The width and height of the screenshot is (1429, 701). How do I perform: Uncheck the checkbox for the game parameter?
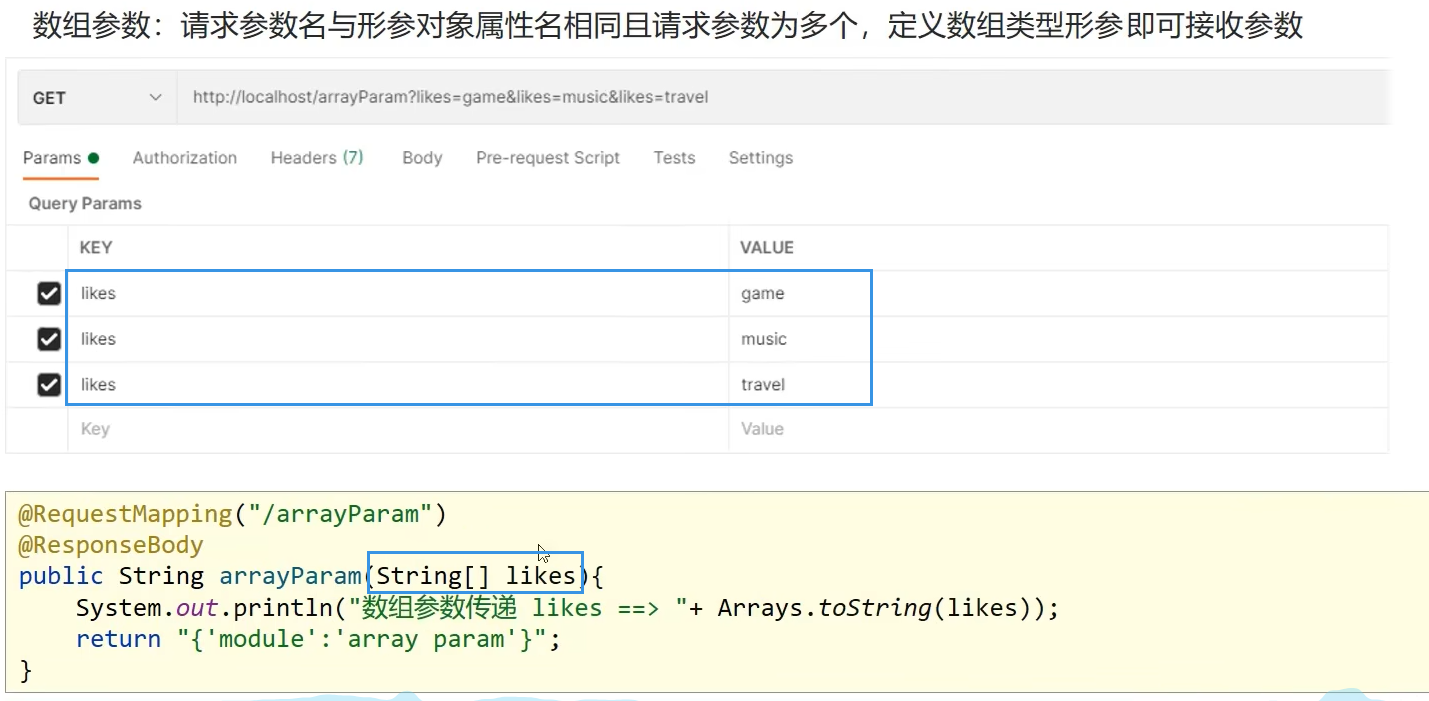(x=49, y=294)
